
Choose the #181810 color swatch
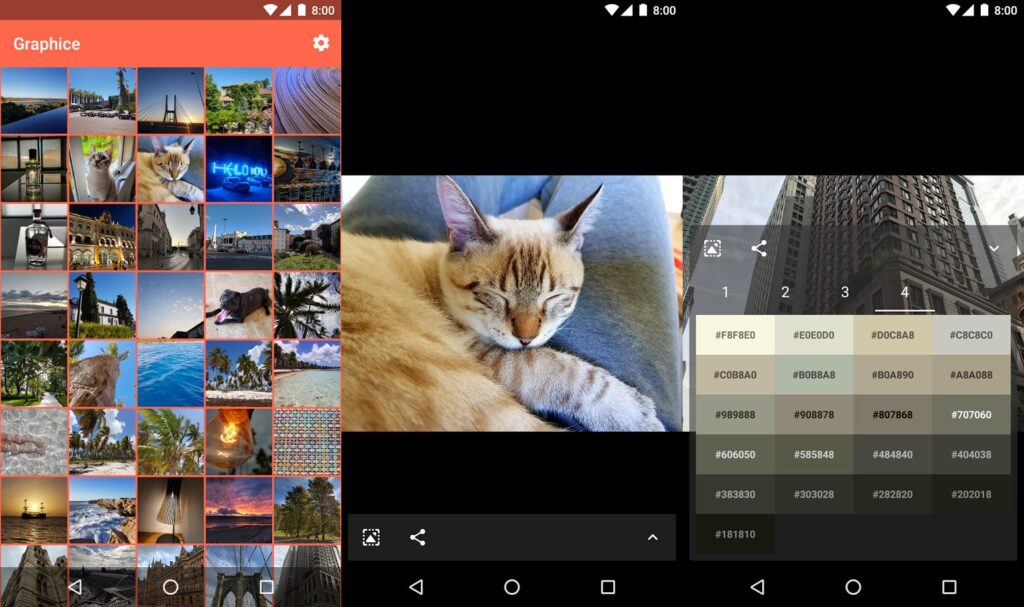pos(735,534)
